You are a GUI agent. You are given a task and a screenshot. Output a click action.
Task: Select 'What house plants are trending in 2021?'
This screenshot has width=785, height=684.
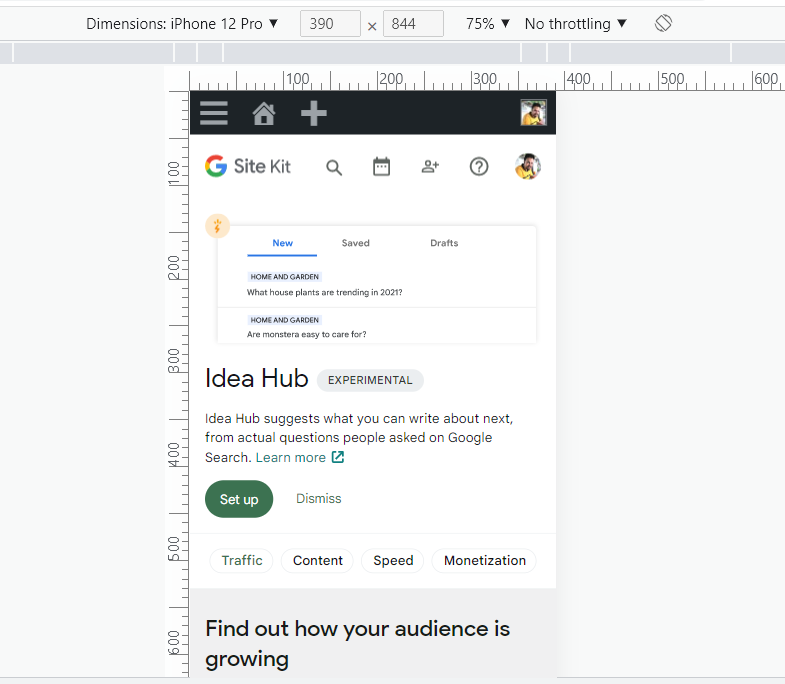(324, 292)
